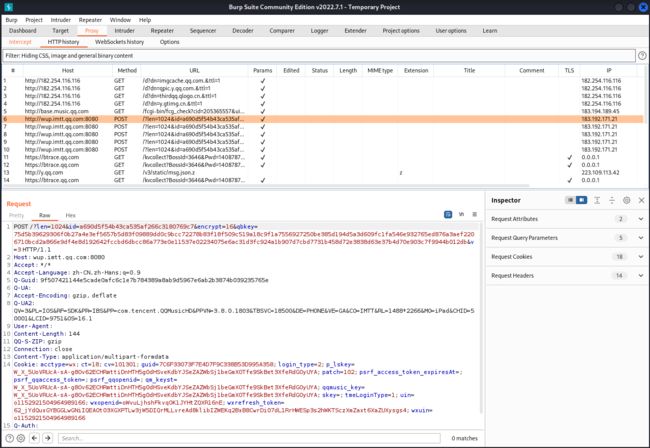Open the Help menu

[145, 20]
